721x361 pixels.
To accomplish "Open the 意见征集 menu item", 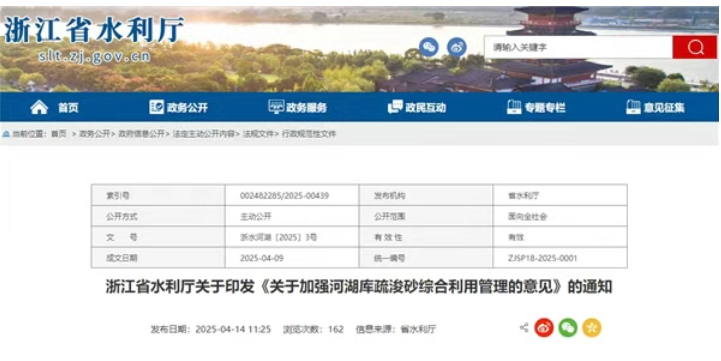I will [664, 108].
